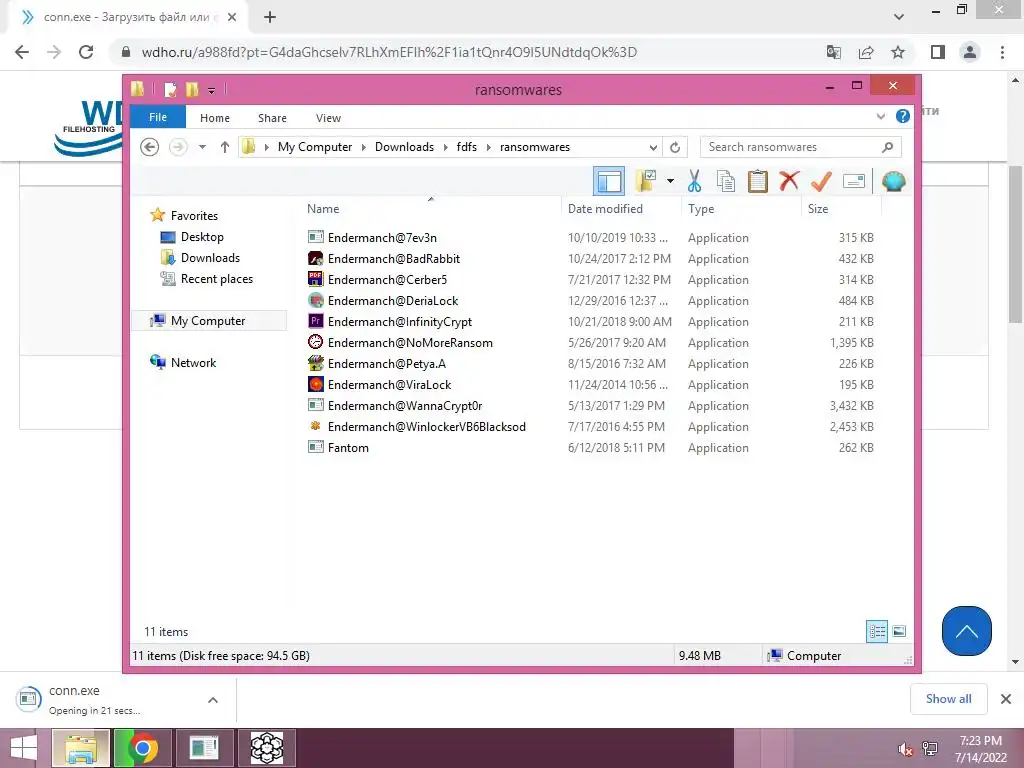This screenshot has width=1024, height=768.
Task: Open the Share ribbon tab
Action: pyautogui.click(x=272, y=118)
